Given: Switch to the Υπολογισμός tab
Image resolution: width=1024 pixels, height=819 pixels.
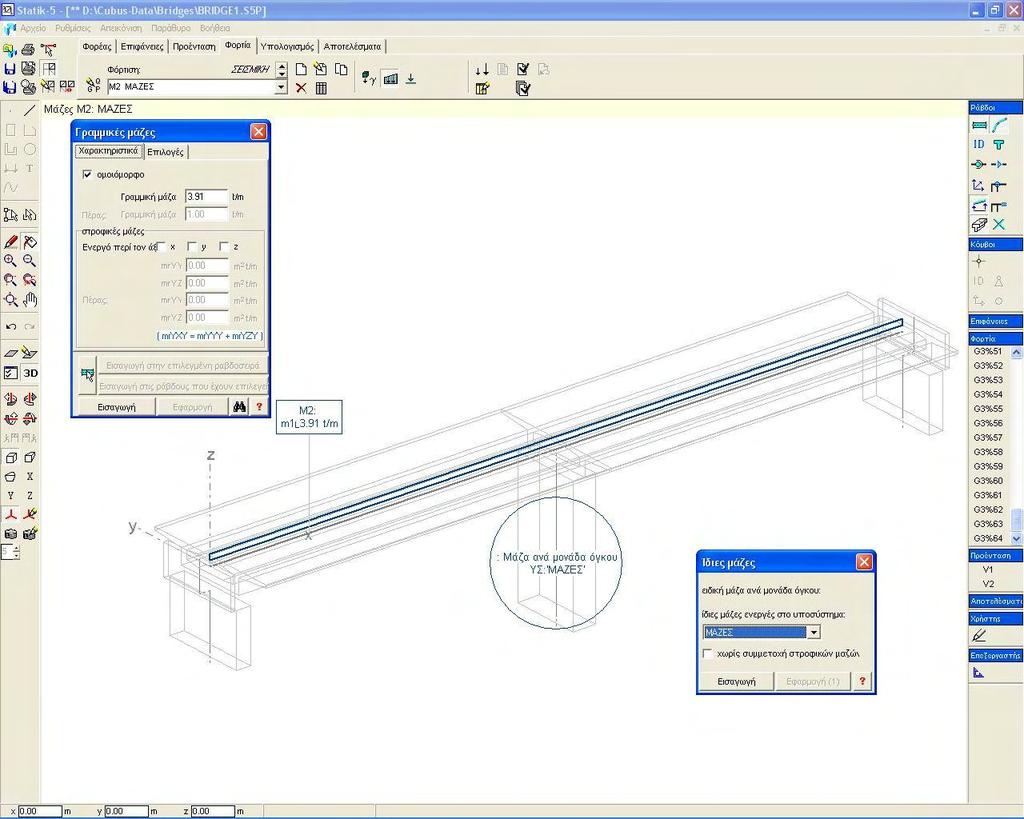Looking at the screenshot, I should (287, 46).
